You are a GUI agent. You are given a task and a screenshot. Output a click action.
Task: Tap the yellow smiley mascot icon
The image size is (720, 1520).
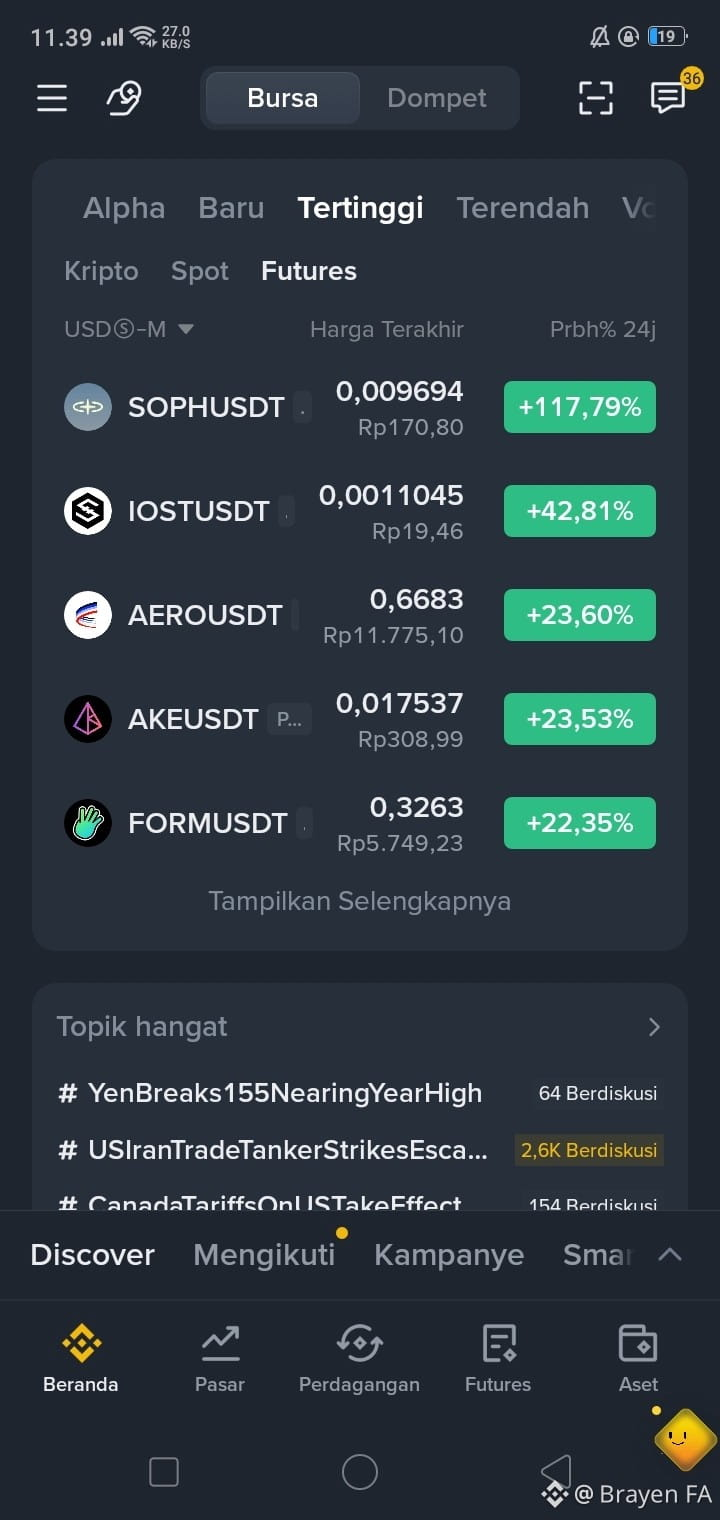[x=684, y=1439]
